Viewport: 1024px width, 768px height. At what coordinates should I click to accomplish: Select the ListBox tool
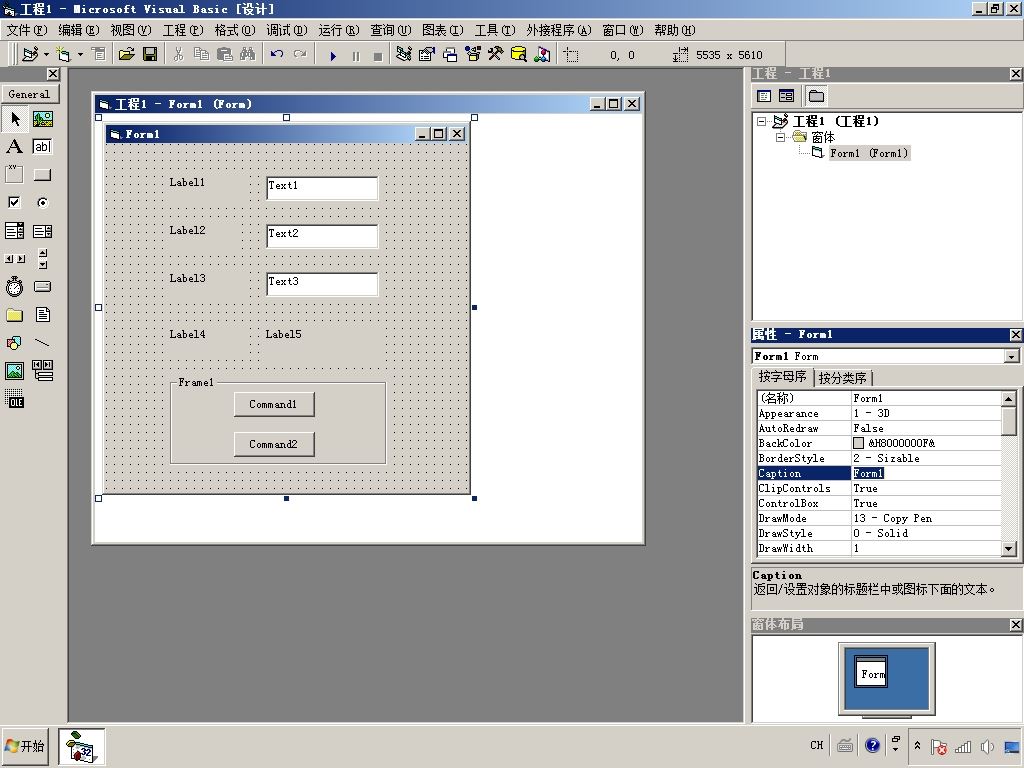coord(42,231)
